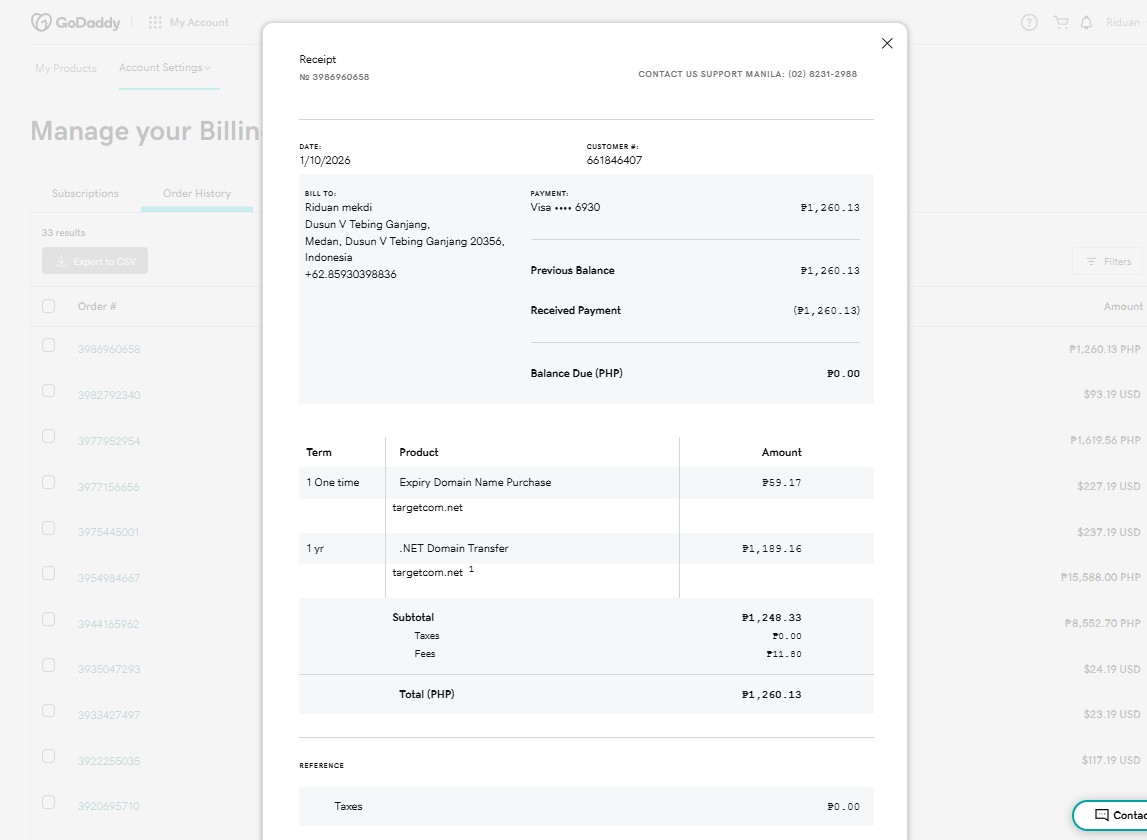The width and height of the screenshot is (1147, 840).
Task: Check the box for order 3986960658
Action: (x=49, y=345)
